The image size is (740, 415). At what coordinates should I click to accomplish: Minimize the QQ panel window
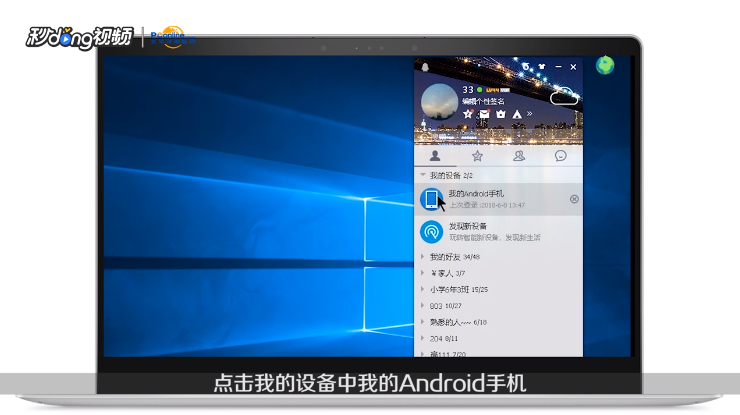[558, 67]
